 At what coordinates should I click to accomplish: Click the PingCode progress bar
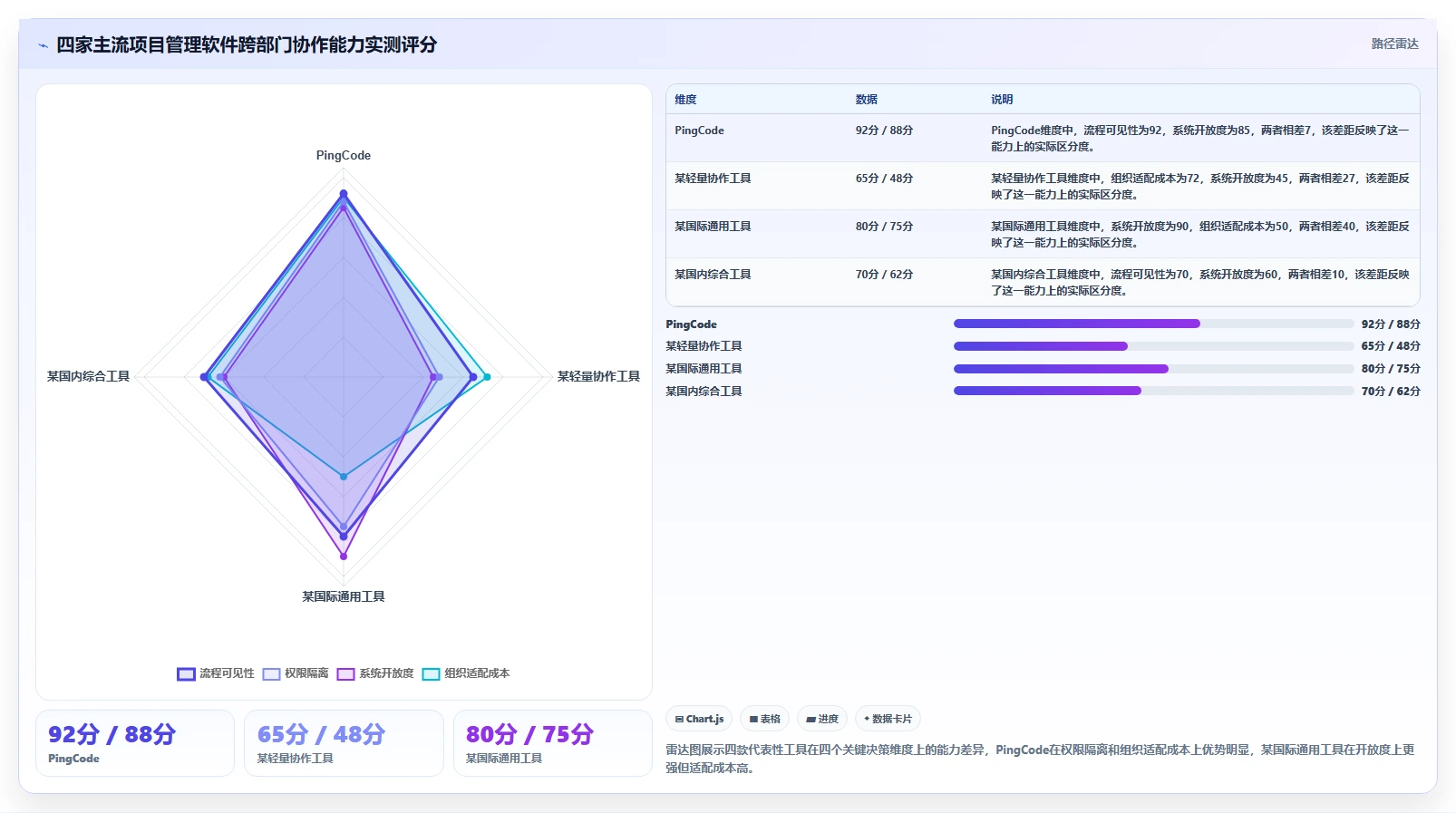[1153, 324]
